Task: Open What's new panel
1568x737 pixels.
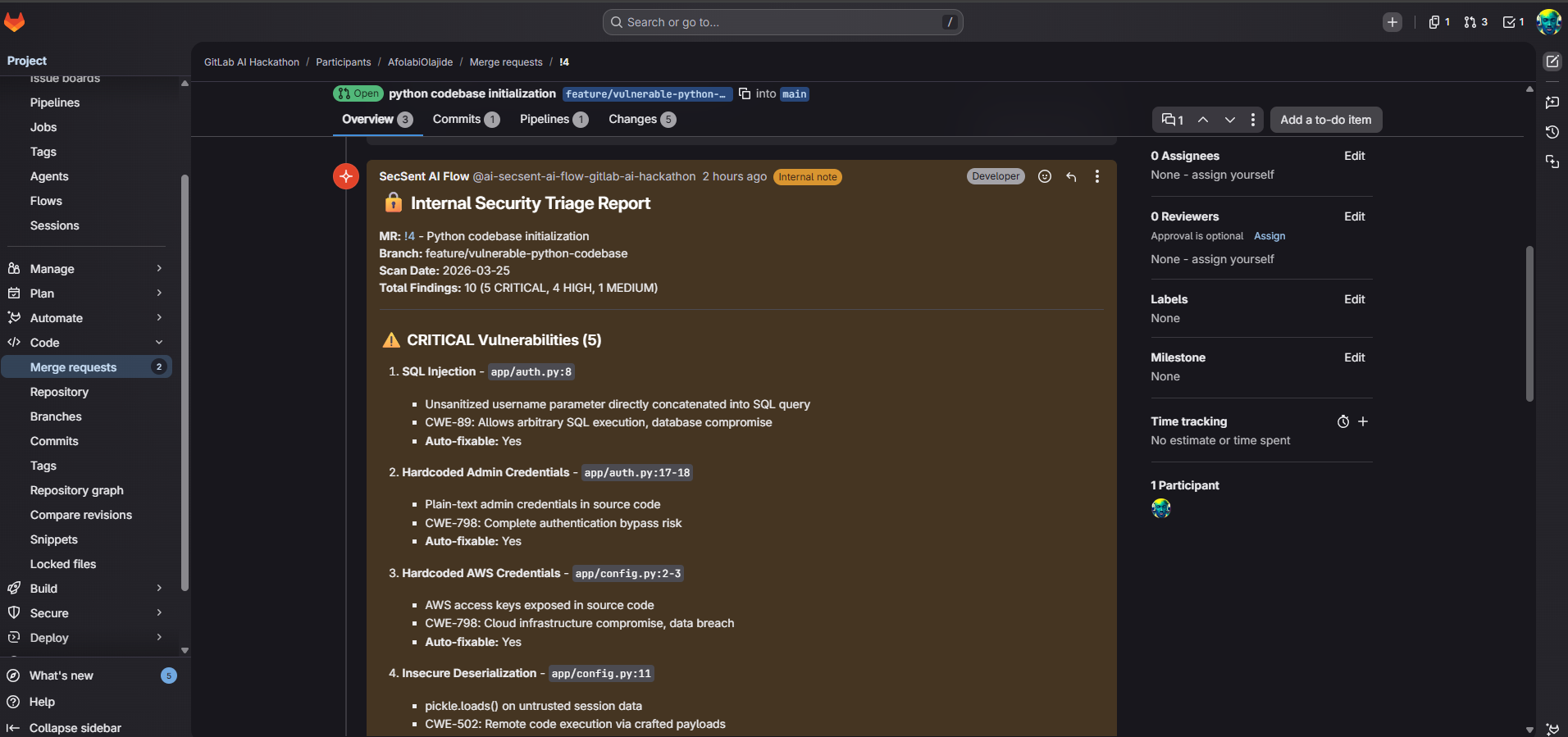Action: tap(90, 676)
